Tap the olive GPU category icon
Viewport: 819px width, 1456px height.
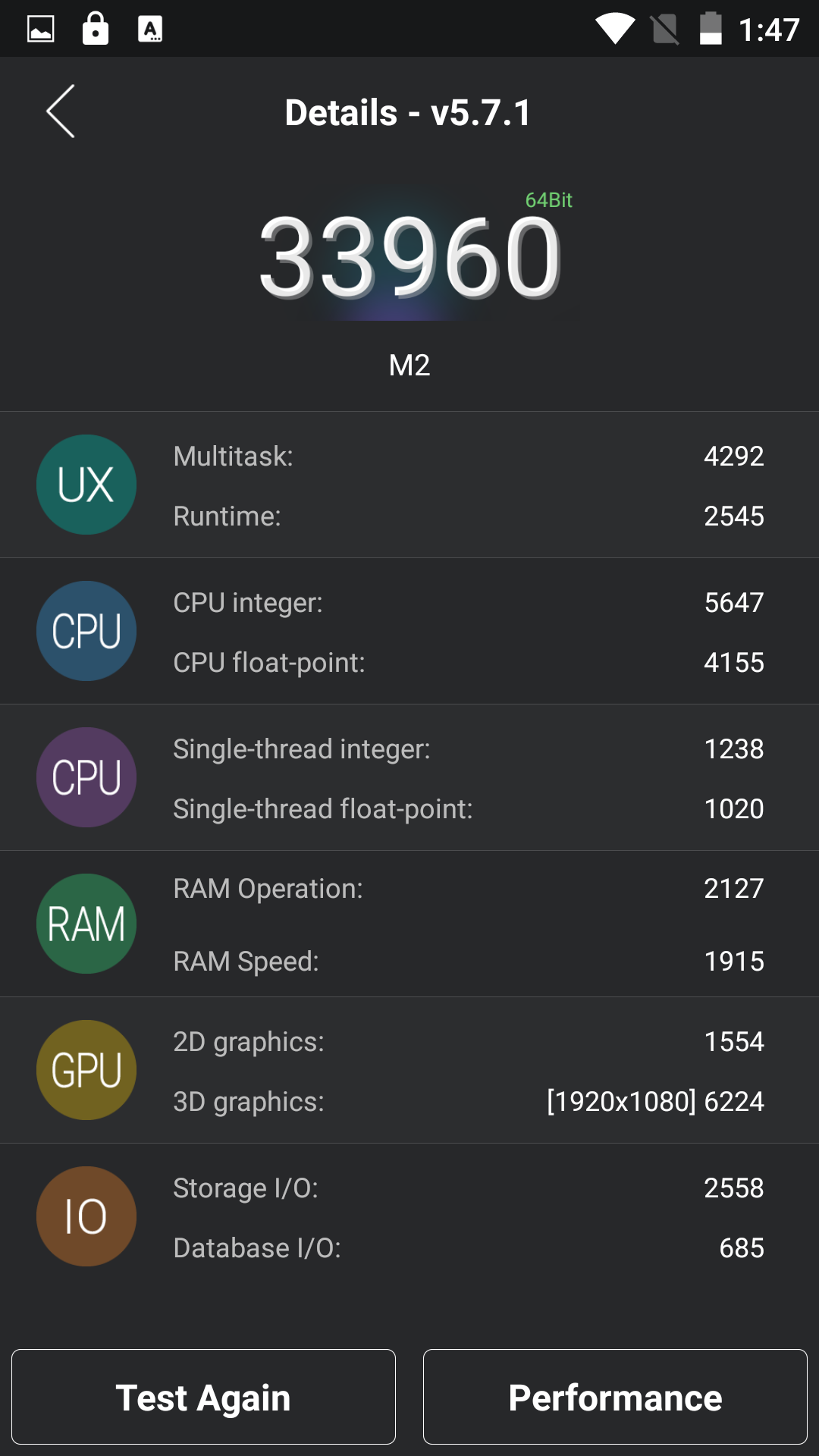click(86, 1070)
